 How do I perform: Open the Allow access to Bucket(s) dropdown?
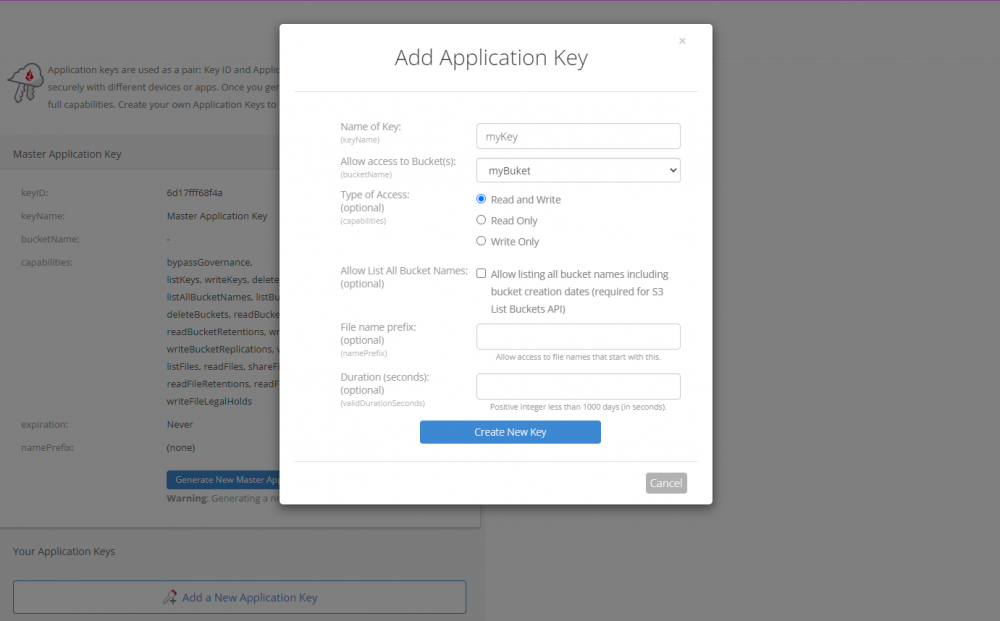[578, 170]
